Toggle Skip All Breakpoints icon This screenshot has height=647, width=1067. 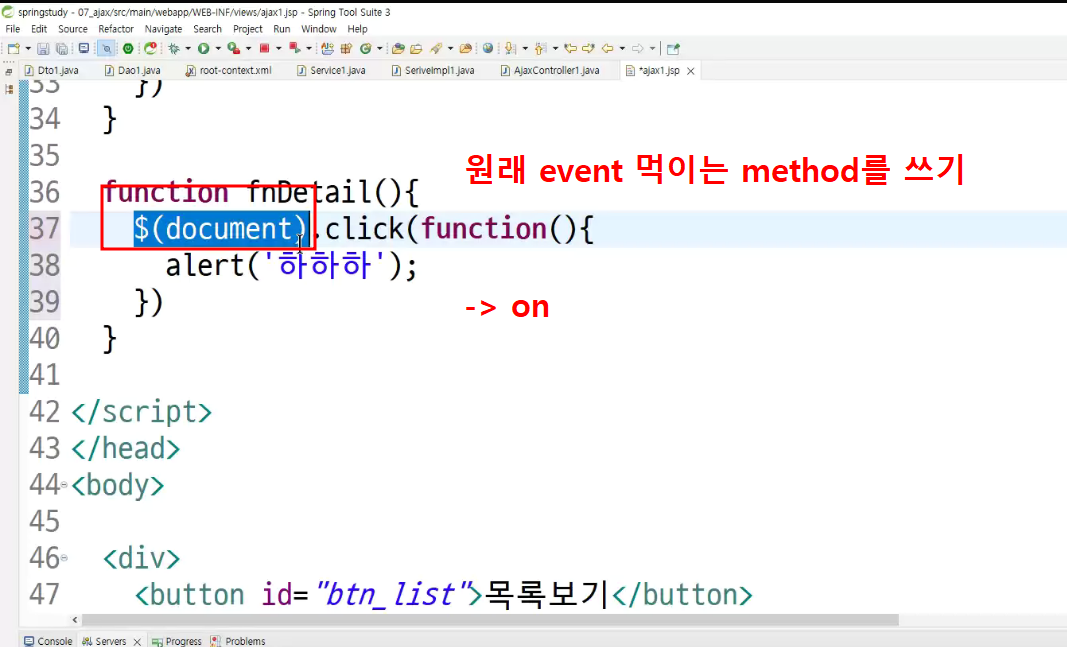point(106,48)
